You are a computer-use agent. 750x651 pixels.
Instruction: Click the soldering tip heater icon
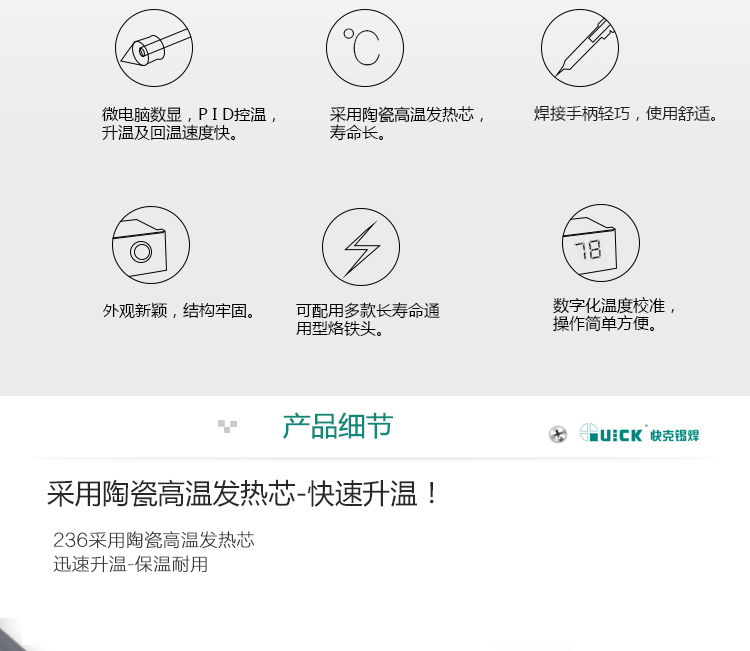tap(154, 48)
